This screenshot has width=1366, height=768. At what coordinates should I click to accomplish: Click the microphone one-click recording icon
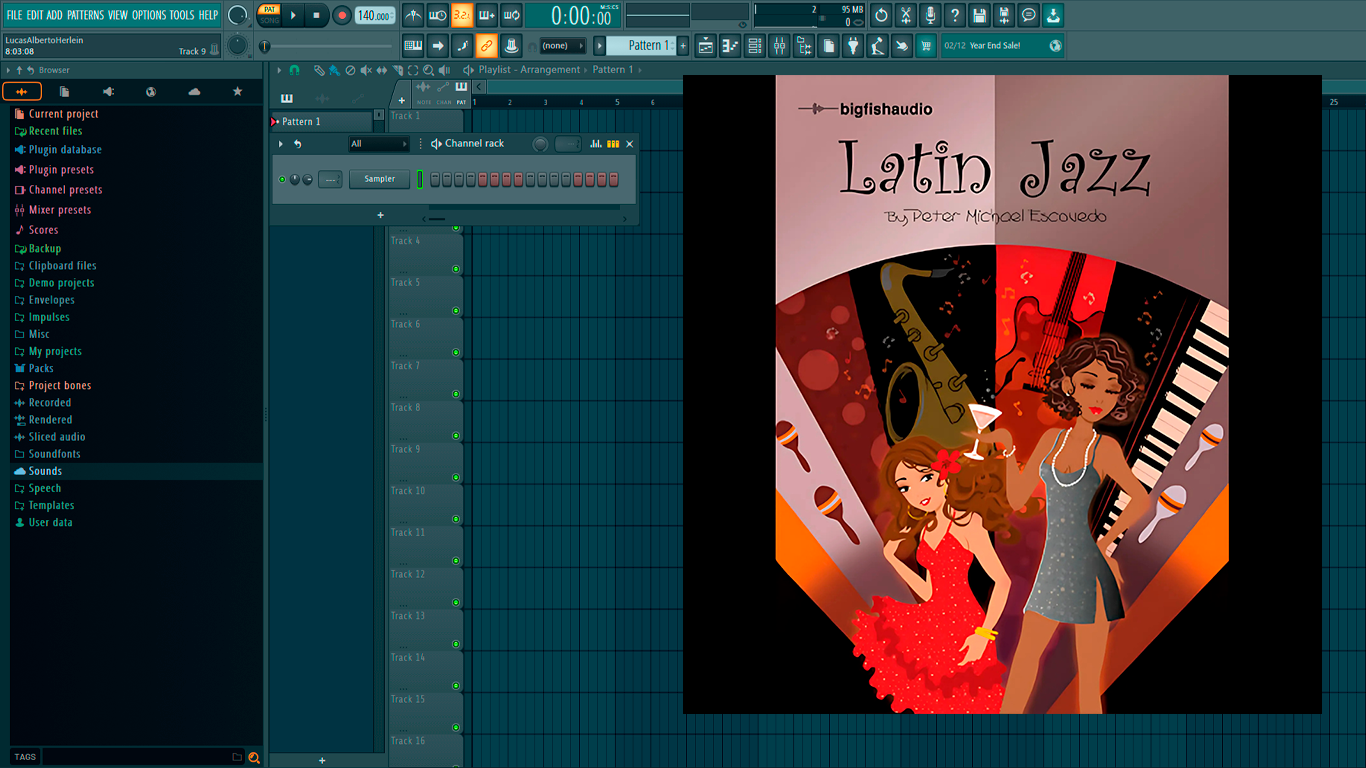930,15
